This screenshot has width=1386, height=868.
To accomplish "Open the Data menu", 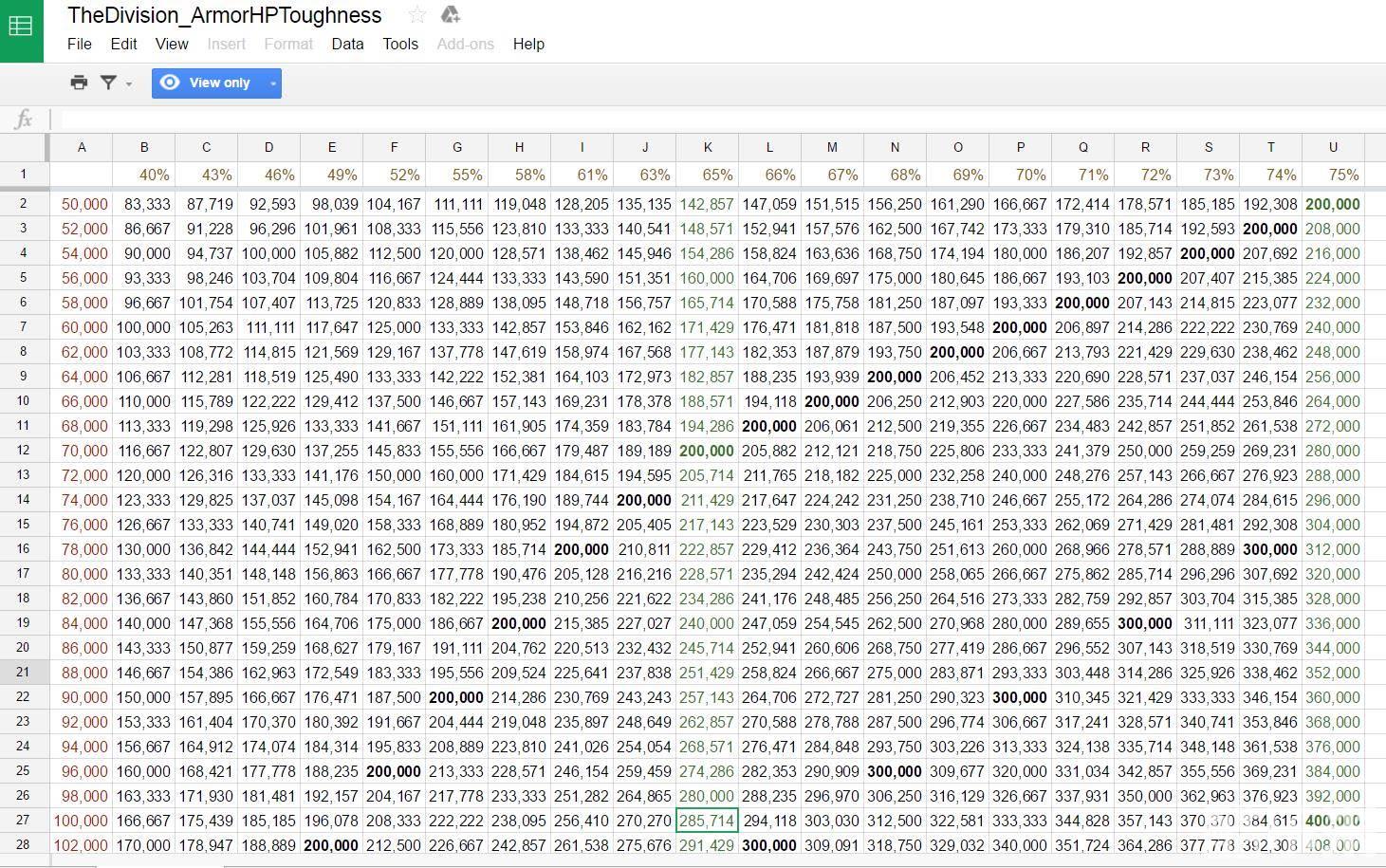I will [x=347, y=44].
